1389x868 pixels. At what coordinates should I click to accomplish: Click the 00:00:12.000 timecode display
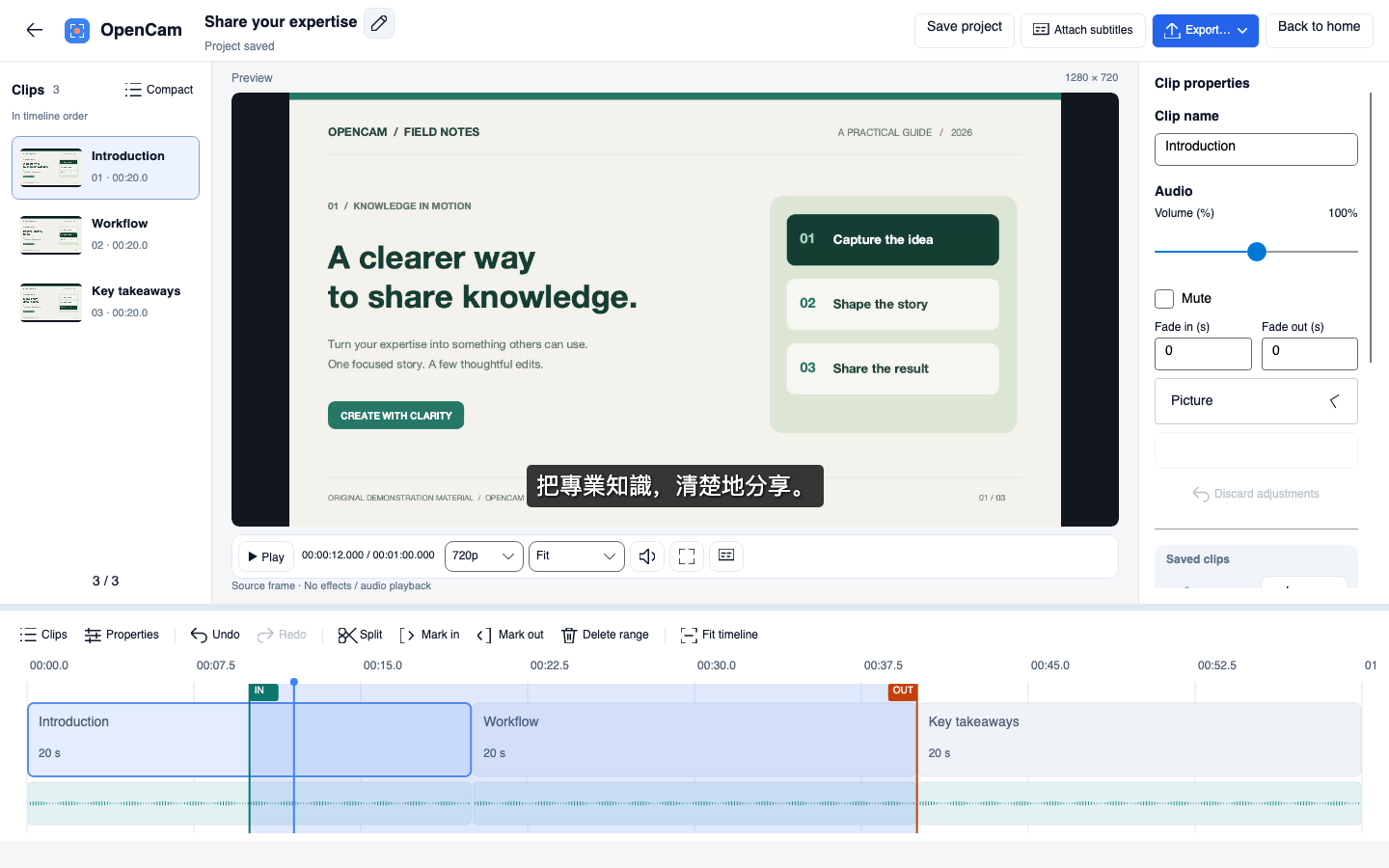coord(368,556)
